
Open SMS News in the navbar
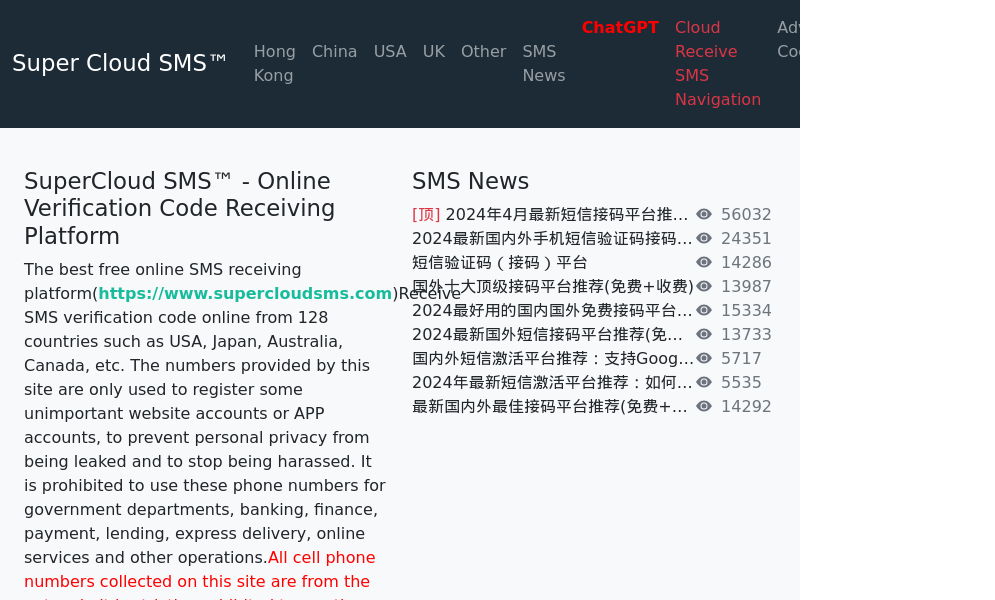coord(543,63)
